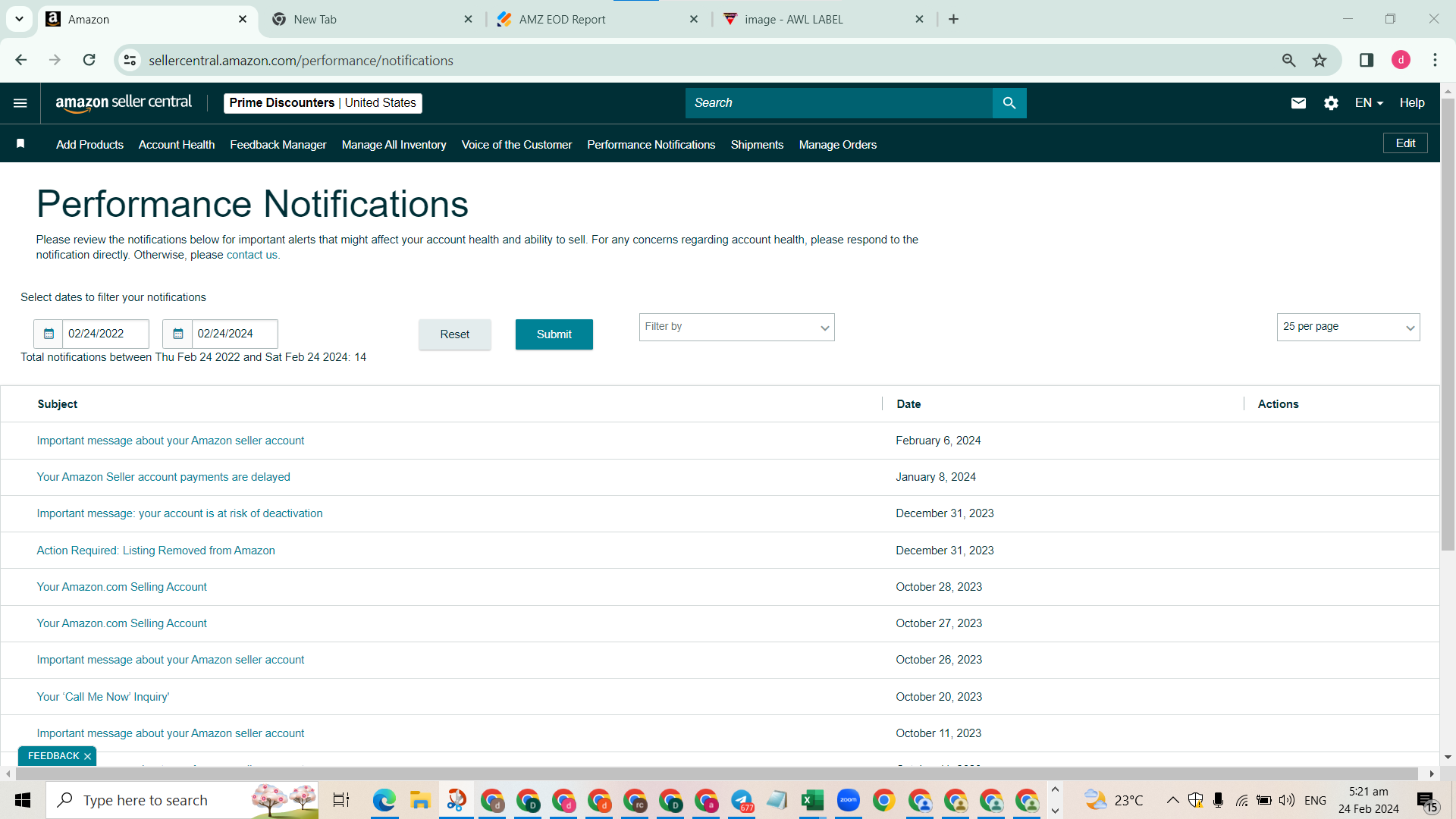Click the Submit button
Image resolution: width=1456 pixels, height=819 pixels.
point(554,334)
